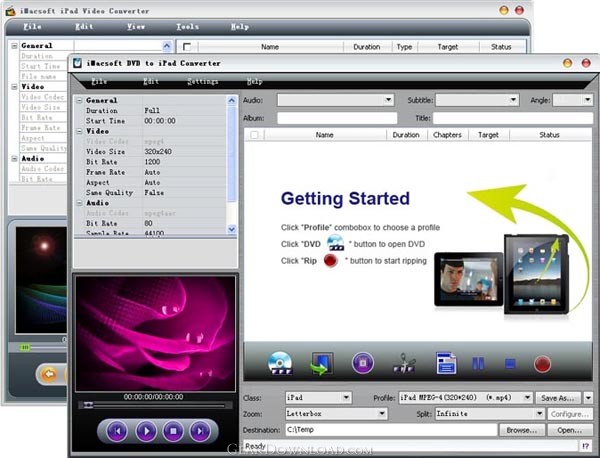Click the orange back arrow in Video Converter

click(x=49, y=373)
